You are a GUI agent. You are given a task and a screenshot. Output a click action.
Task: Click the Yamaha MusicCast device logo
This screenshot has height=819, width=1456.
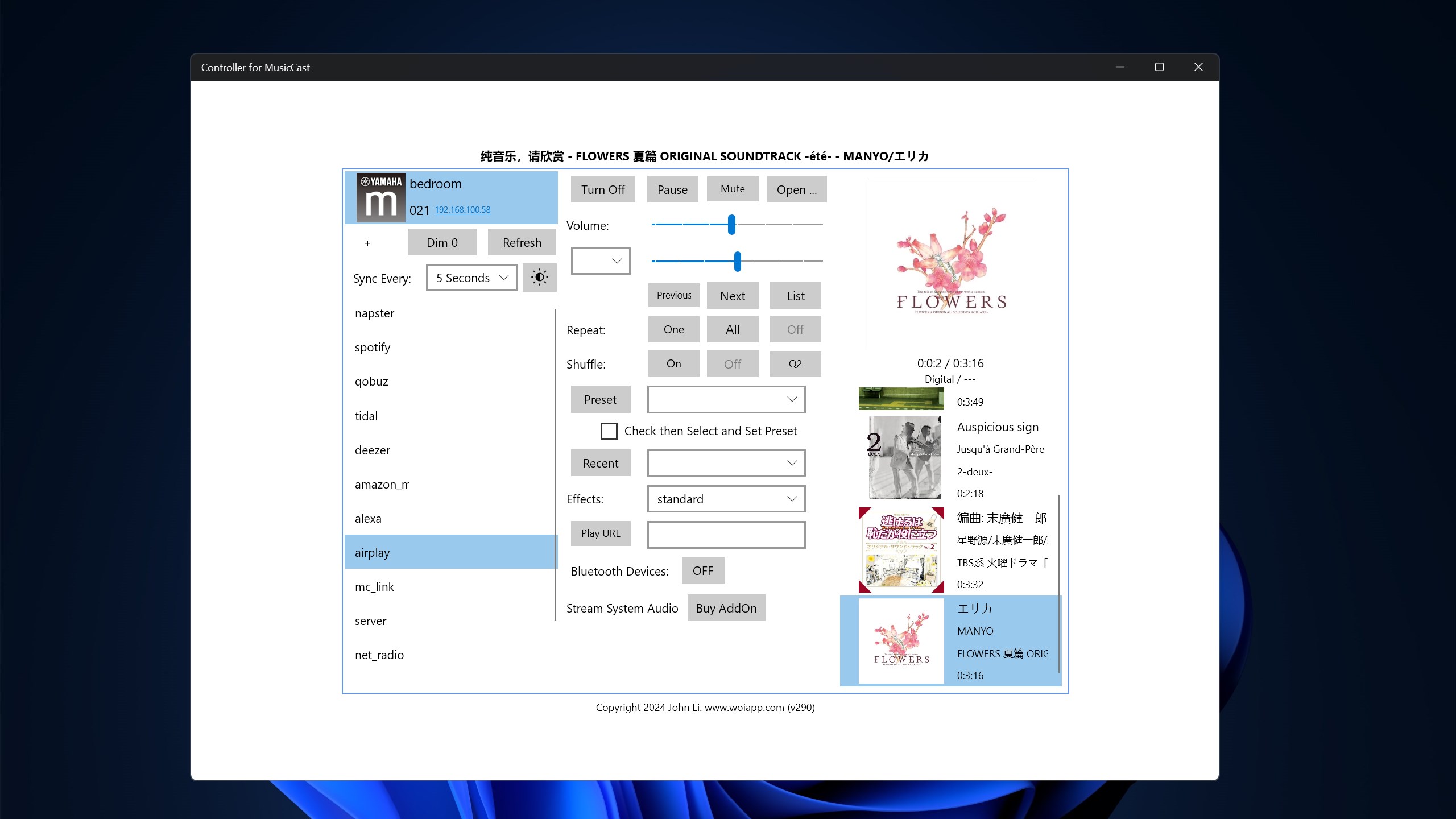click(x=380, y=197)
